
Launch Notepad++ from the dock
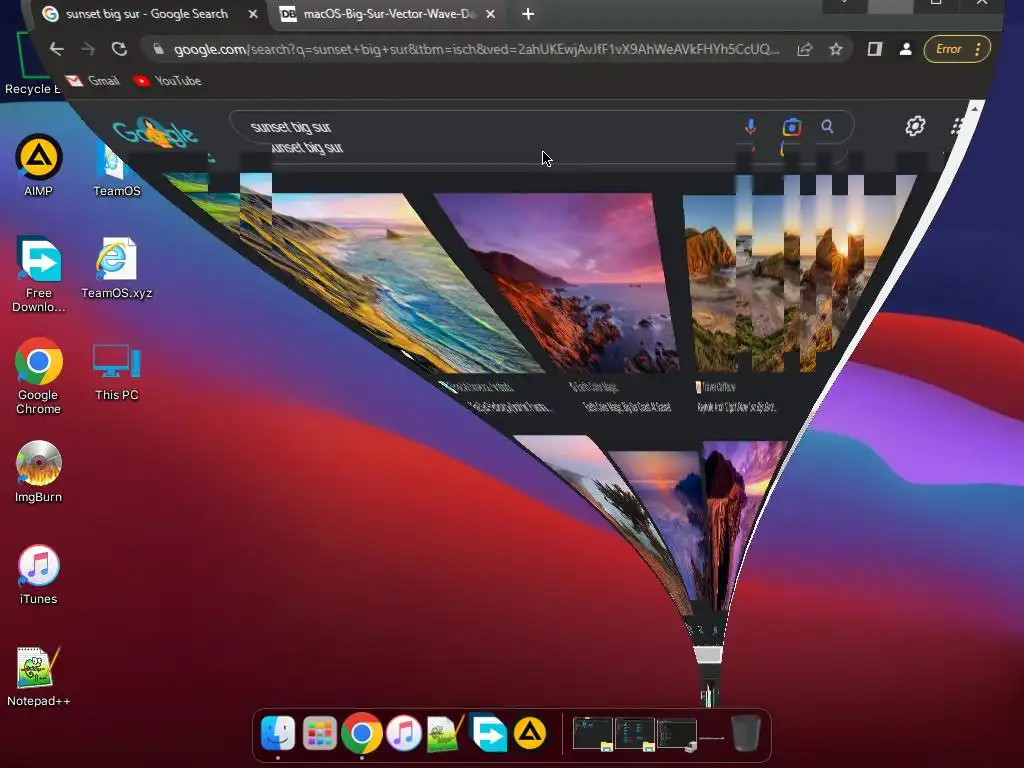point(445,733)
